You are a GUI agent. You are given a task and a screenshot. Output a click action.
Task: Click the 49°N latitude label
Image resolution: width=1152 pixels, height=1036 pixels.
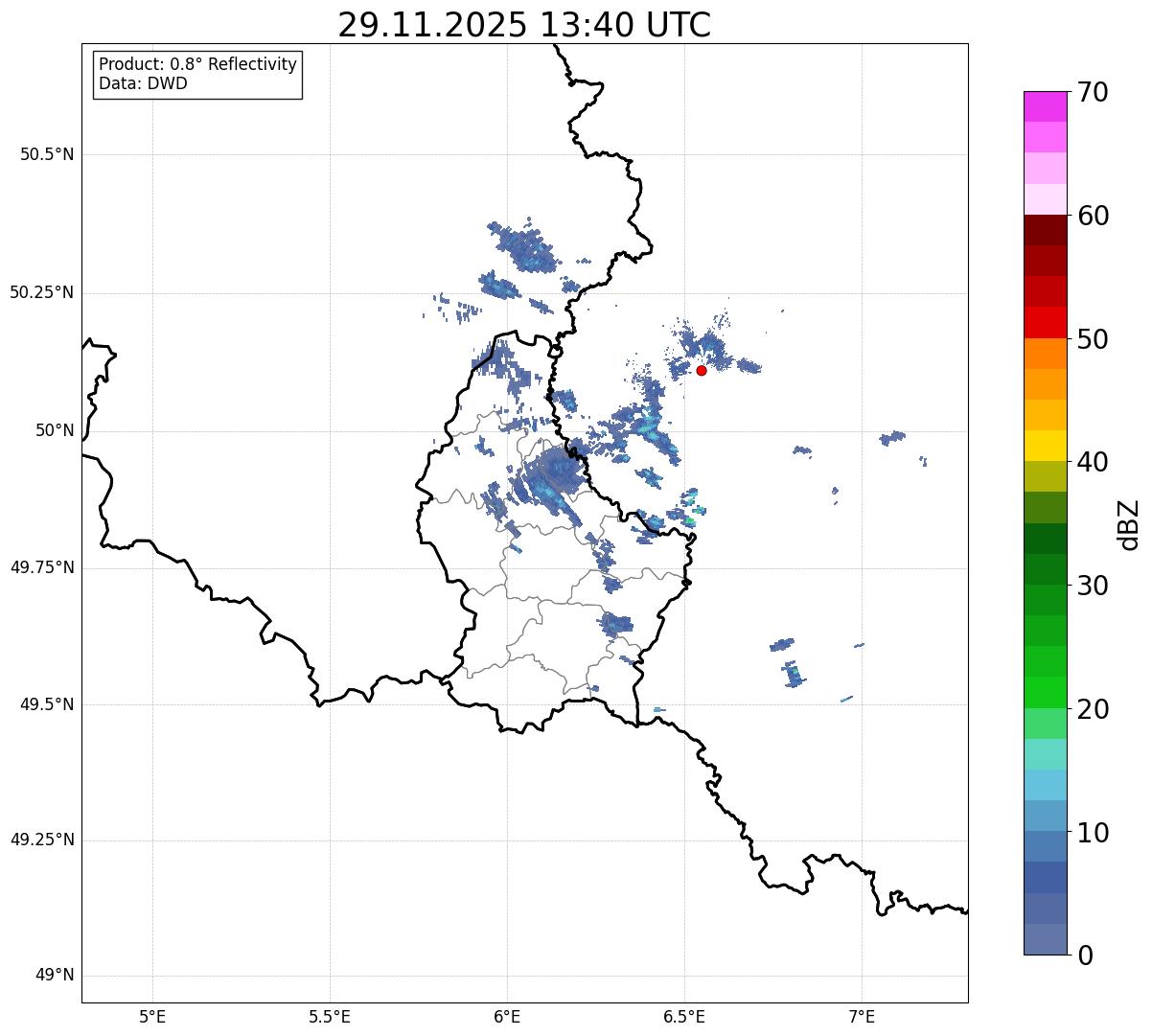coord(55,976)
